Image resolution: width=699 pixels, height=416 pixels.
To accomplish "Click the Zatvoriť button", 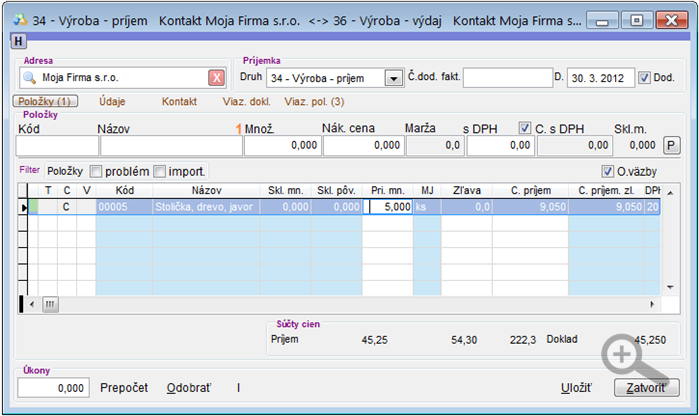I will (646, 388).
